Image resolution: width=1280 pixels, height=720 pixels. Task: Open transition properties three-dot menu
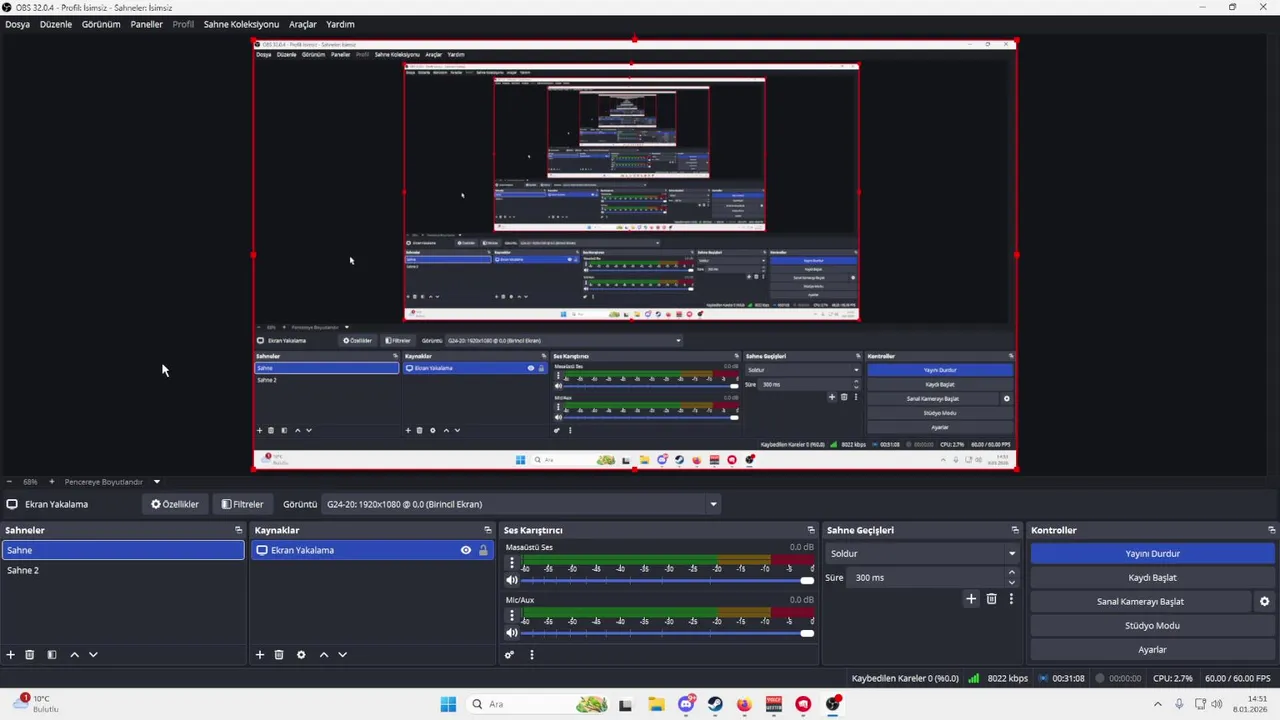tap(1011, 599)
